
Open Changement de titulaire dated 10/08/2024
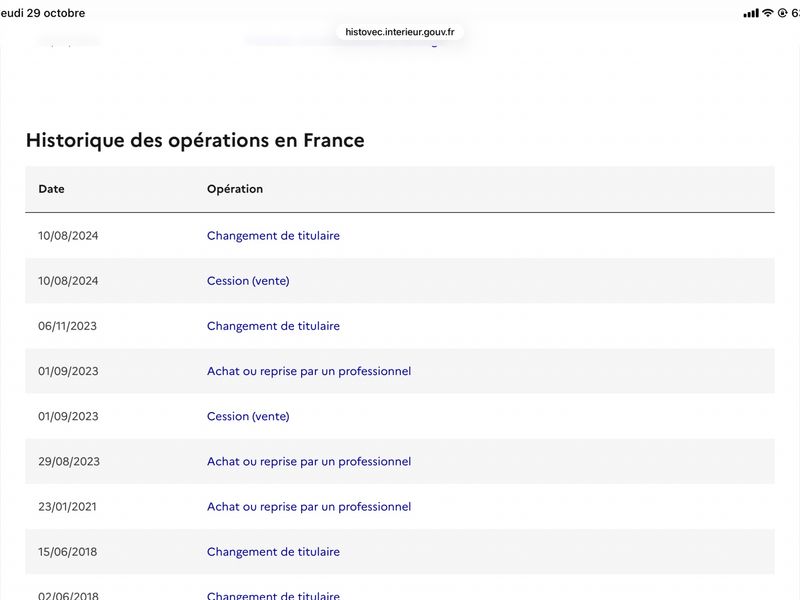(273, 236)
